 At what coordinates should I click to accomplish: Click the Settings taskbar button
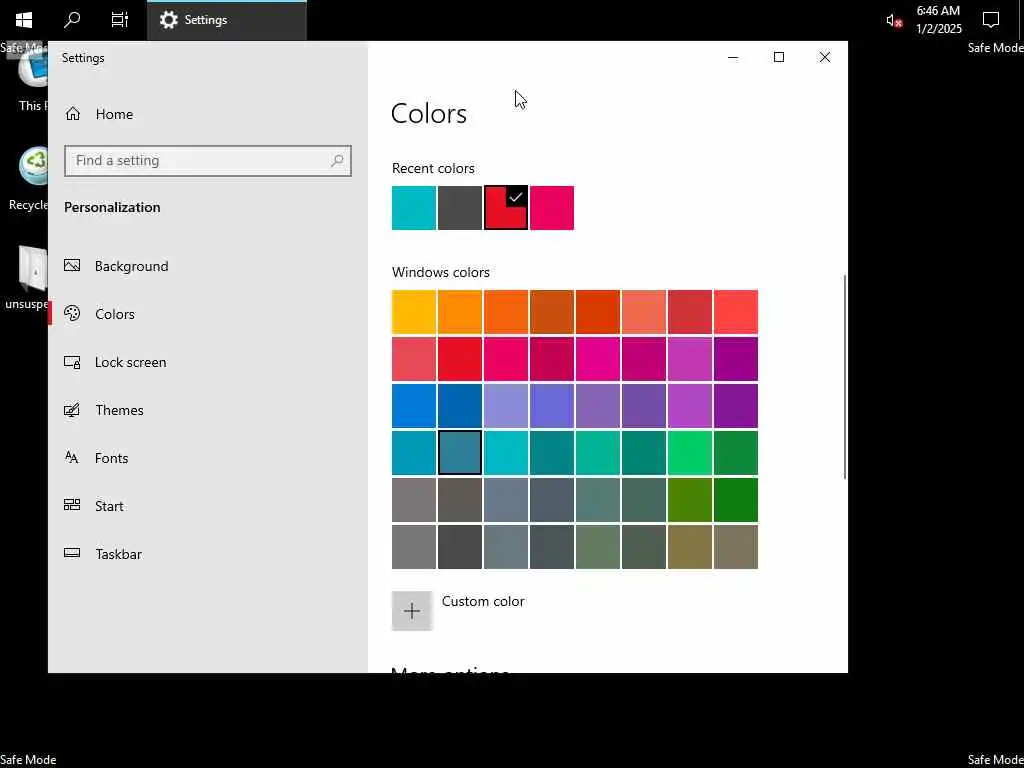(x=227, y=20)
